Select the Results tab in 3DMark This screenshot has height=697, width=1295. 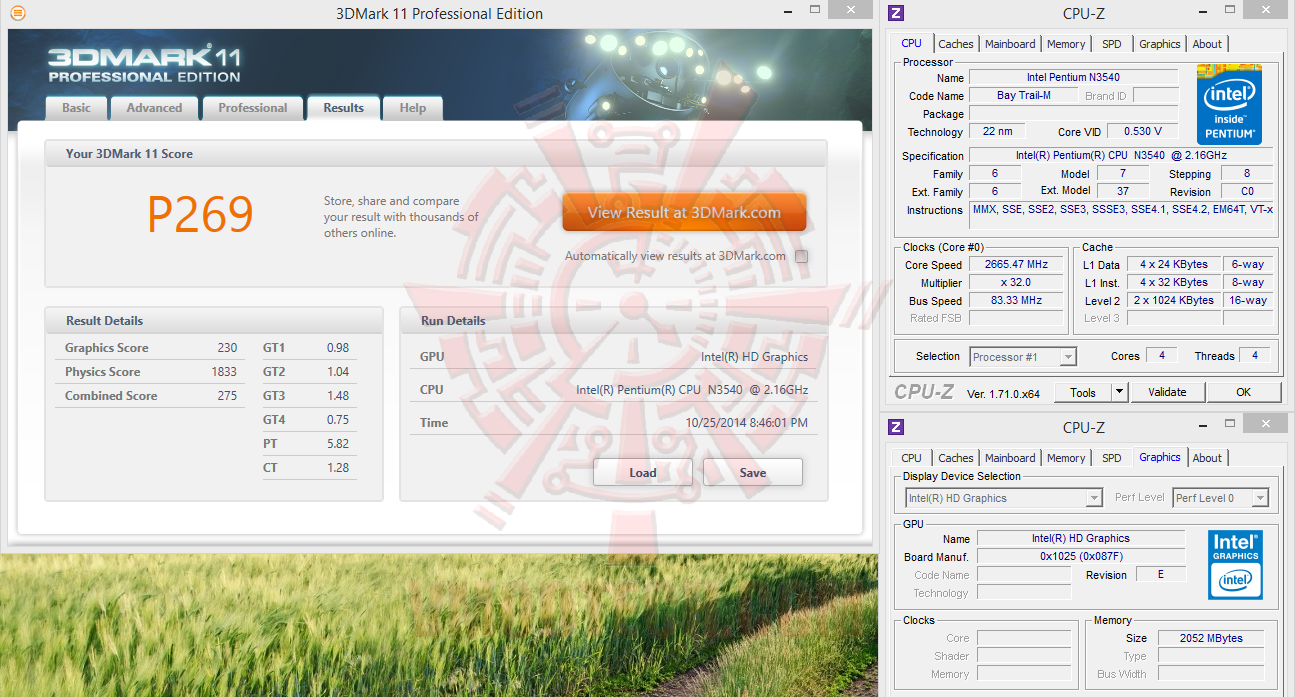[x=343, y=108]
